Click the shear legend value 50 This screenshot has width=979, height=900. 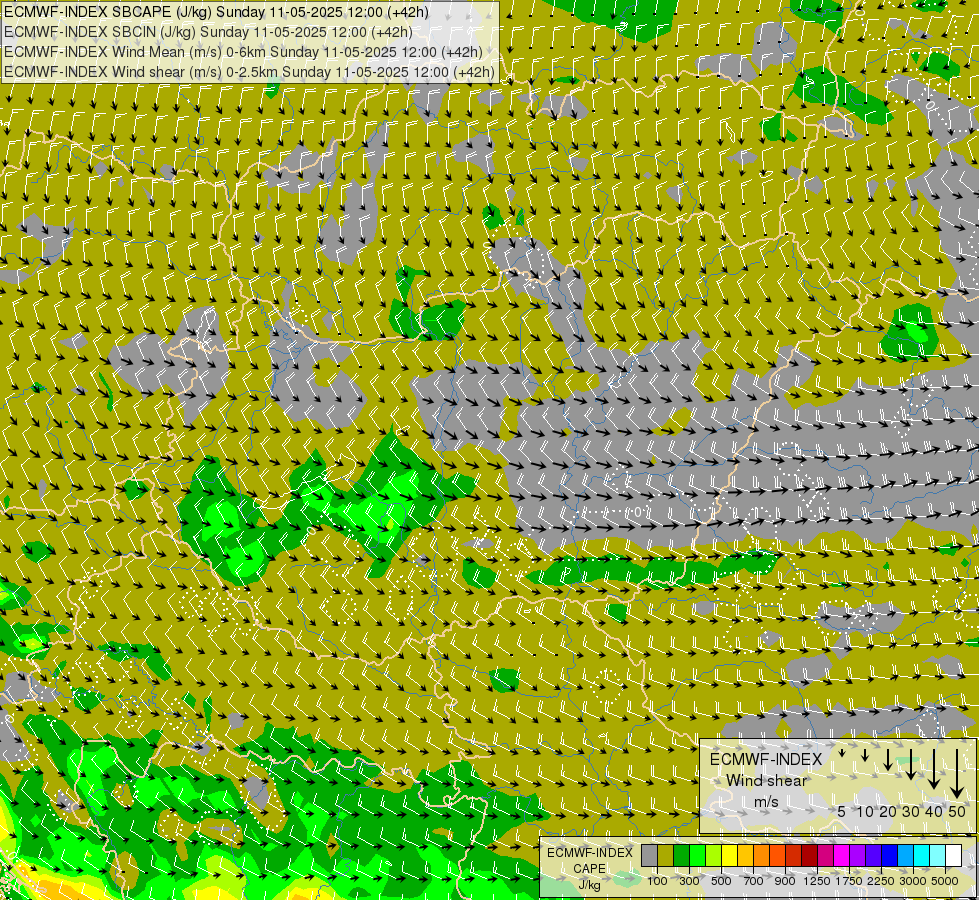click(957, 811)
